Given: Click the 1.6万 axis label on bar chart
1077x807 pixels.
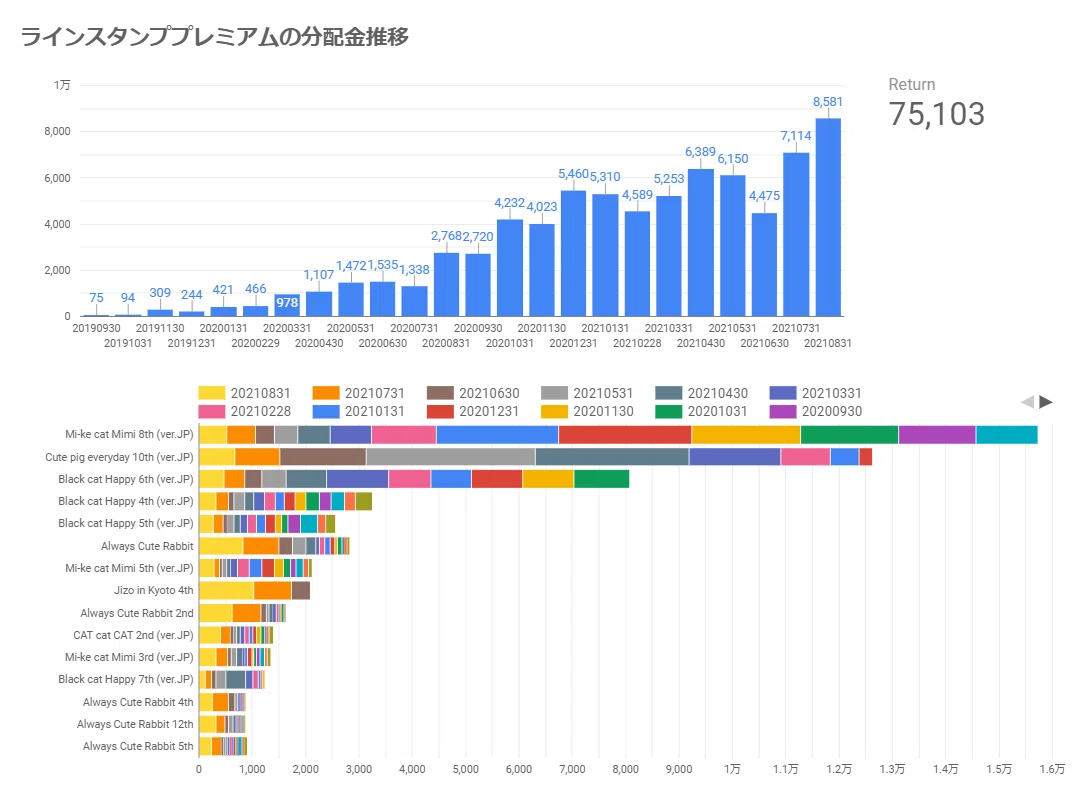Looking at the screenshot, I should click(1052, 769).
